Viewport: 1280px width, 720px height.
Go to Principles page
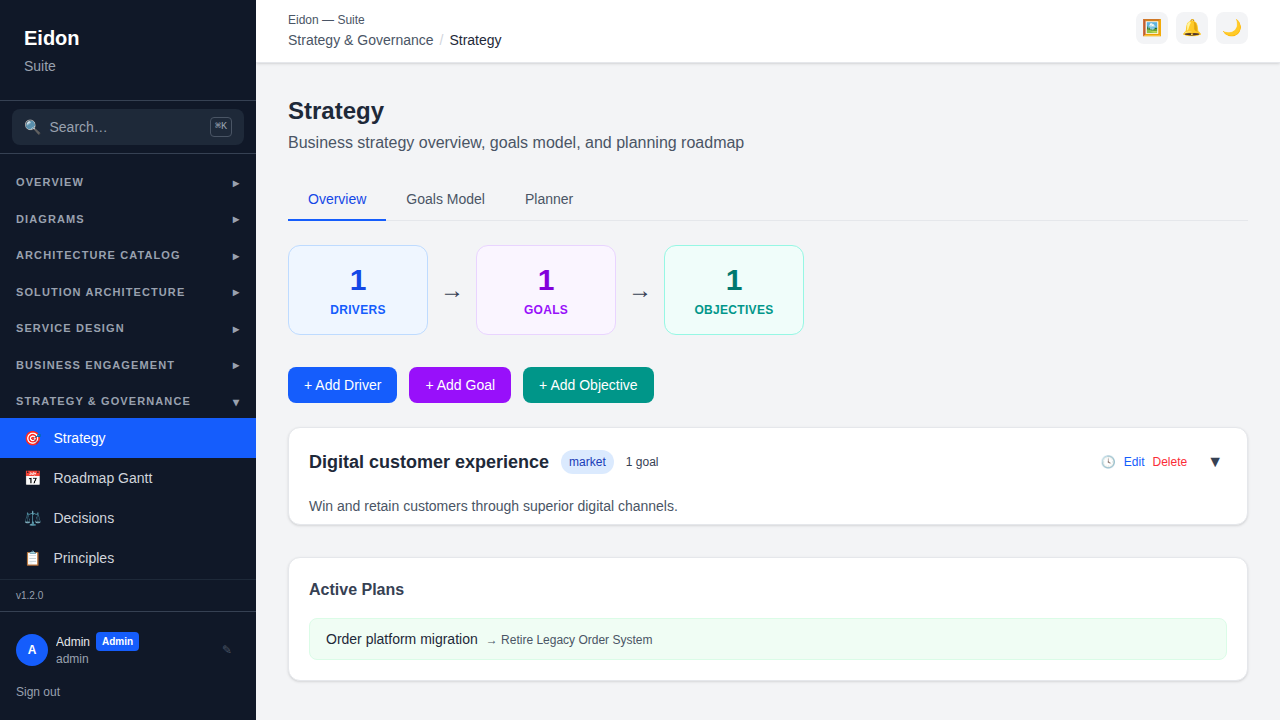[128, 558]
